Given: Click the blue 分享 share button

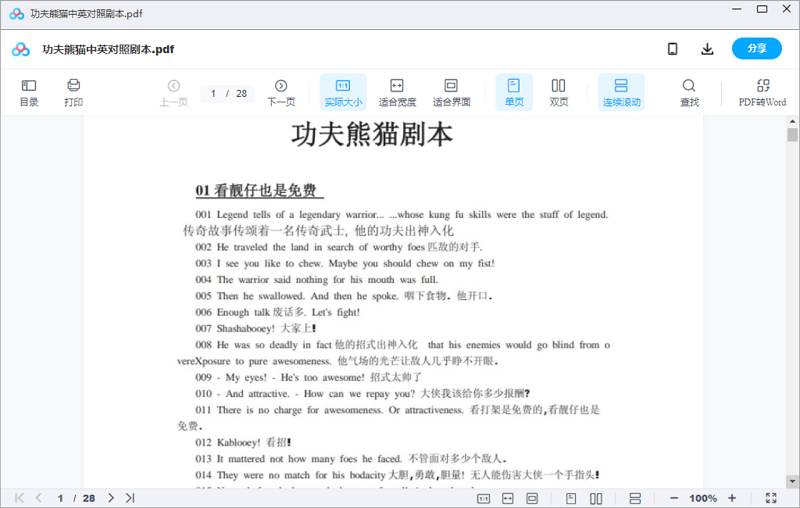Looking at the screenshot, I should [x=756, y=49].
